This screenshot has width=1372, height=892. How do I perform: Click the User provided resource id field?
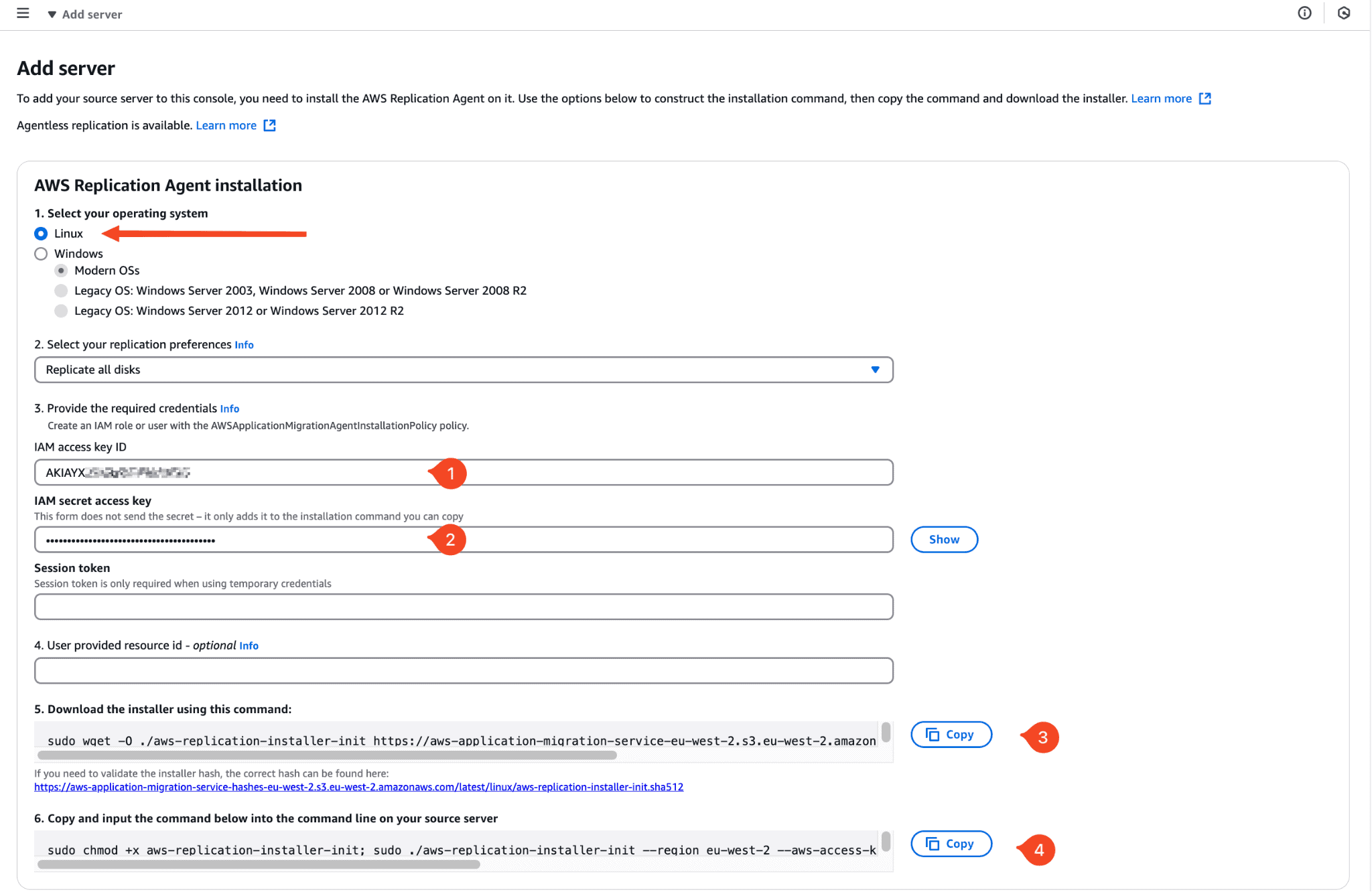point(463,670)
